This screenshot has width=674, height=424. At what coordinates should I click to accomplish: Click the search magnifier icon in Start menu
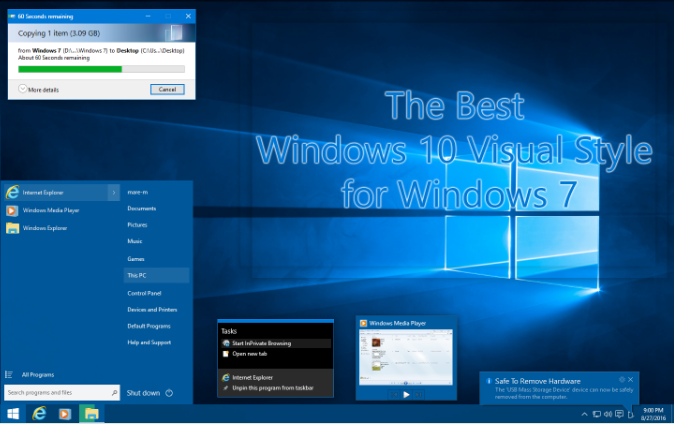click(114, 393)
